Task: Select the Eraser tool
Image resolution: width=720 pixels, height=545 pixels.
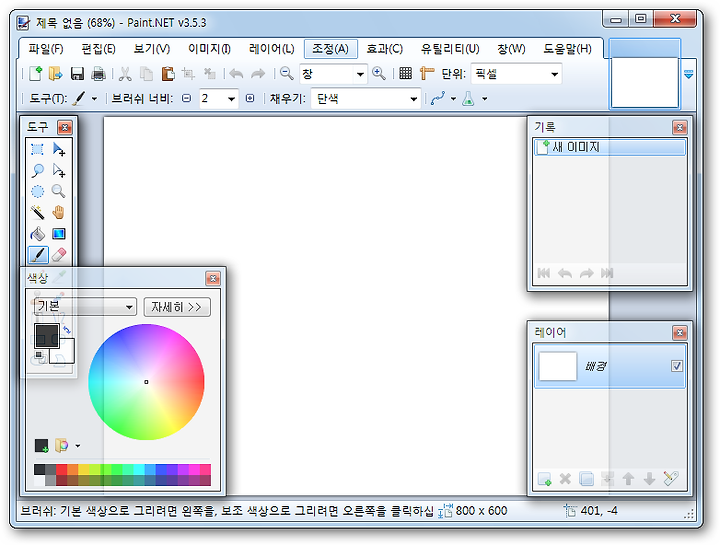Action: click(x=58, y=255)
